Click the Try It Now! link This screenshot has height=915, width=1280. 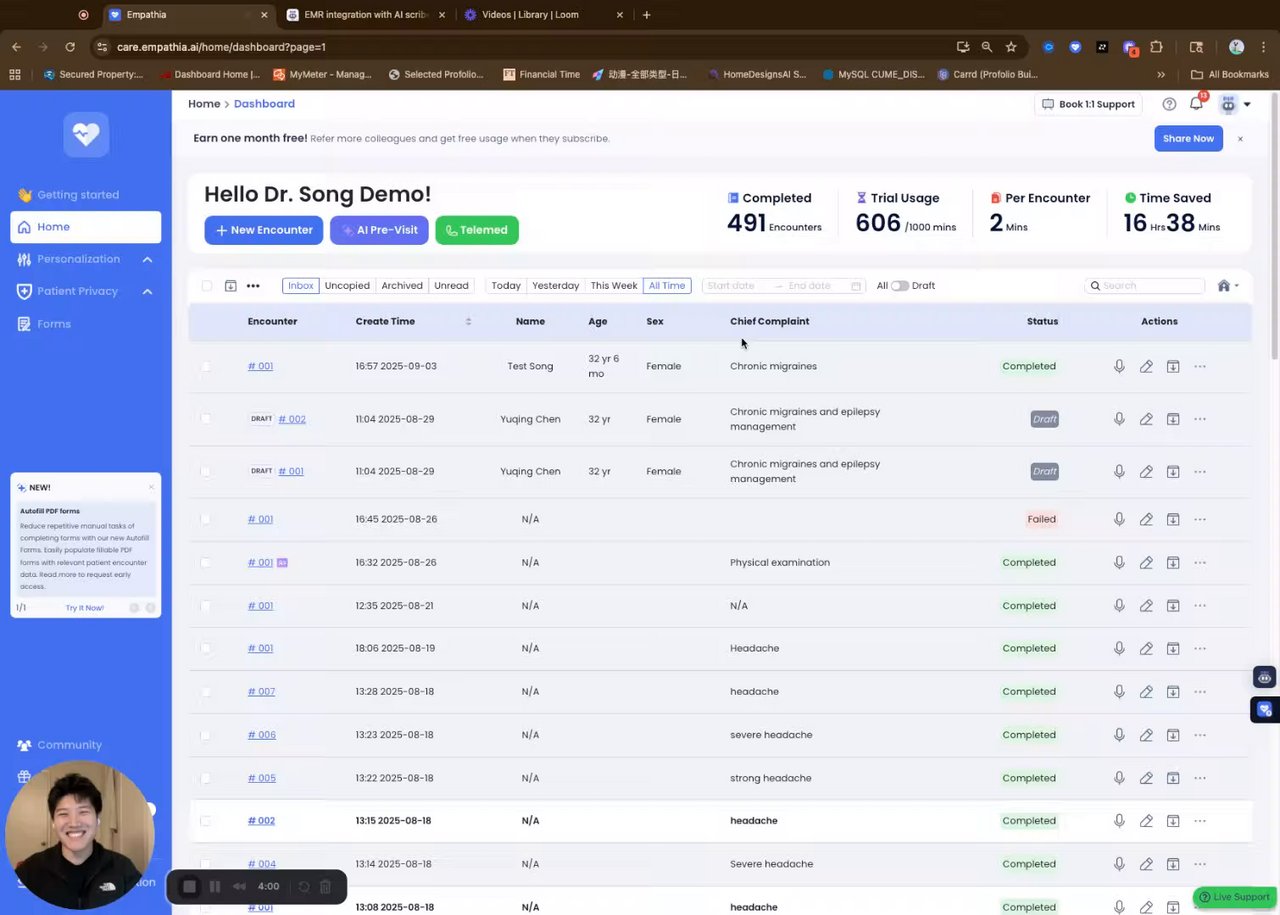85,608
